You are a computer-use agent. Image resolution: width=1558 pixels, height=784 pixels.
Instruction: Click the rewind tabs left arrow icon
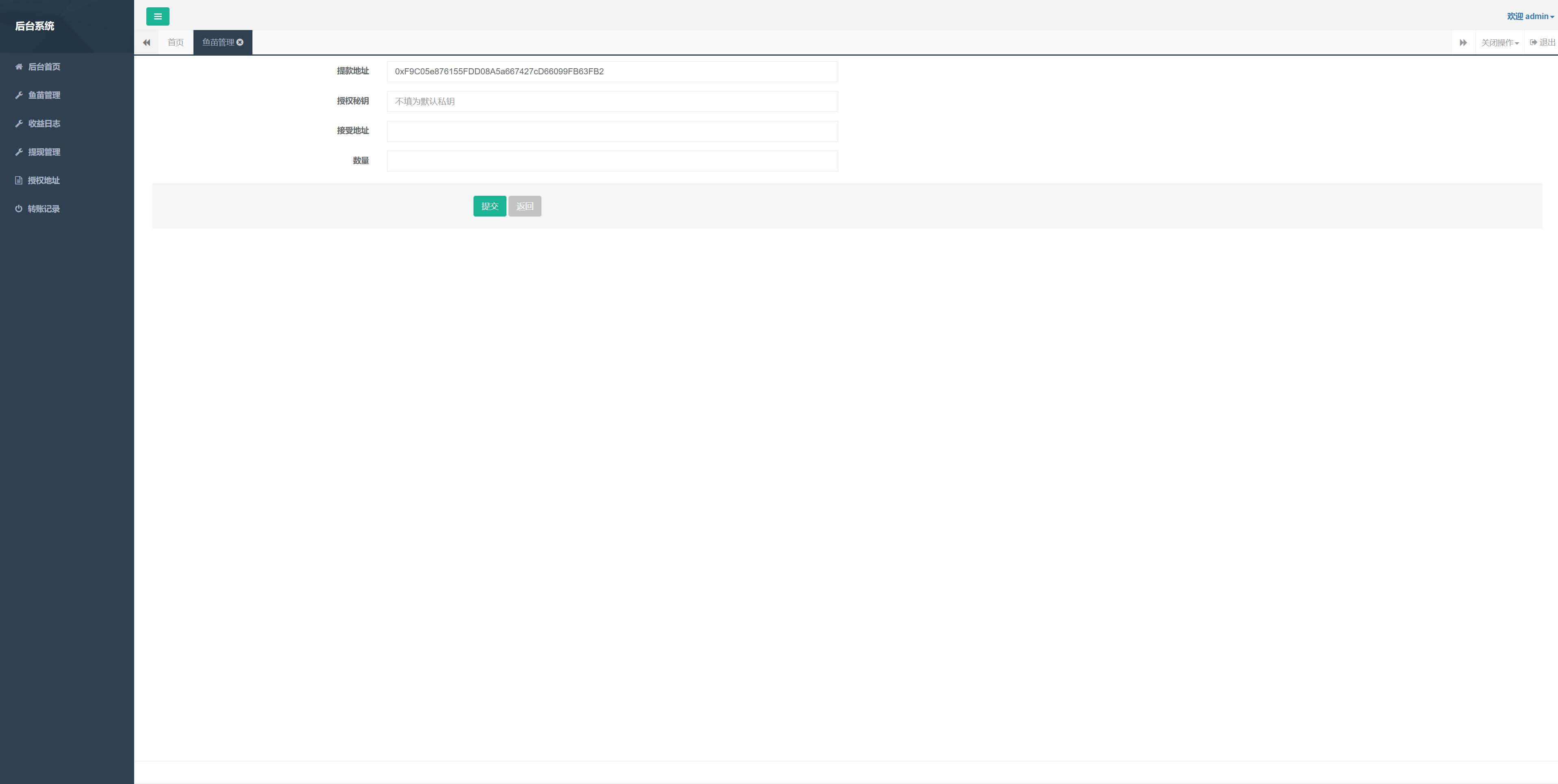pos(146,42)
